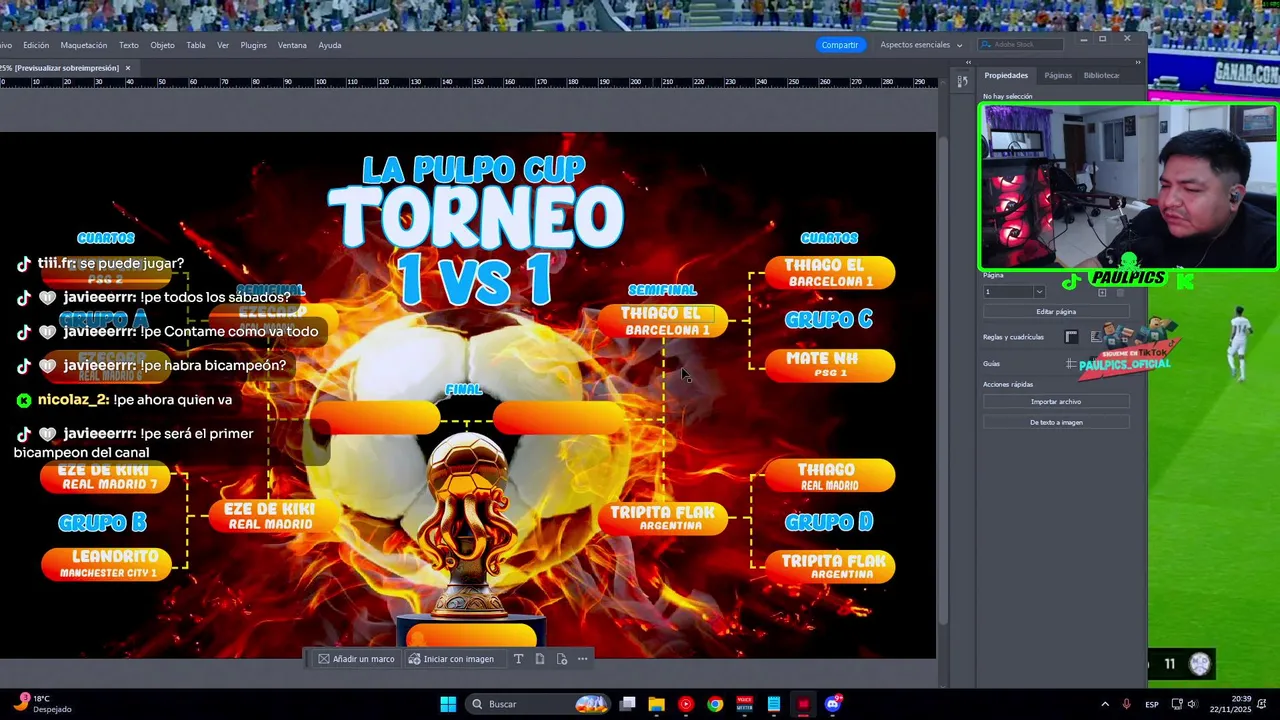
Task: Open the active red app icon on taskbar
Action: 803,704
